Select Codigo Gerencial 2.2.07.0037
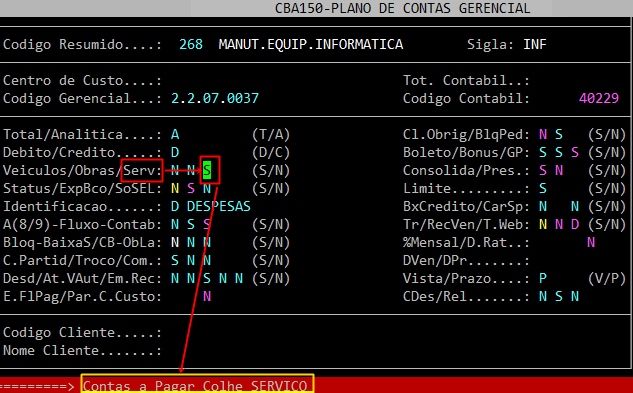633x393 pixels. 215,98
